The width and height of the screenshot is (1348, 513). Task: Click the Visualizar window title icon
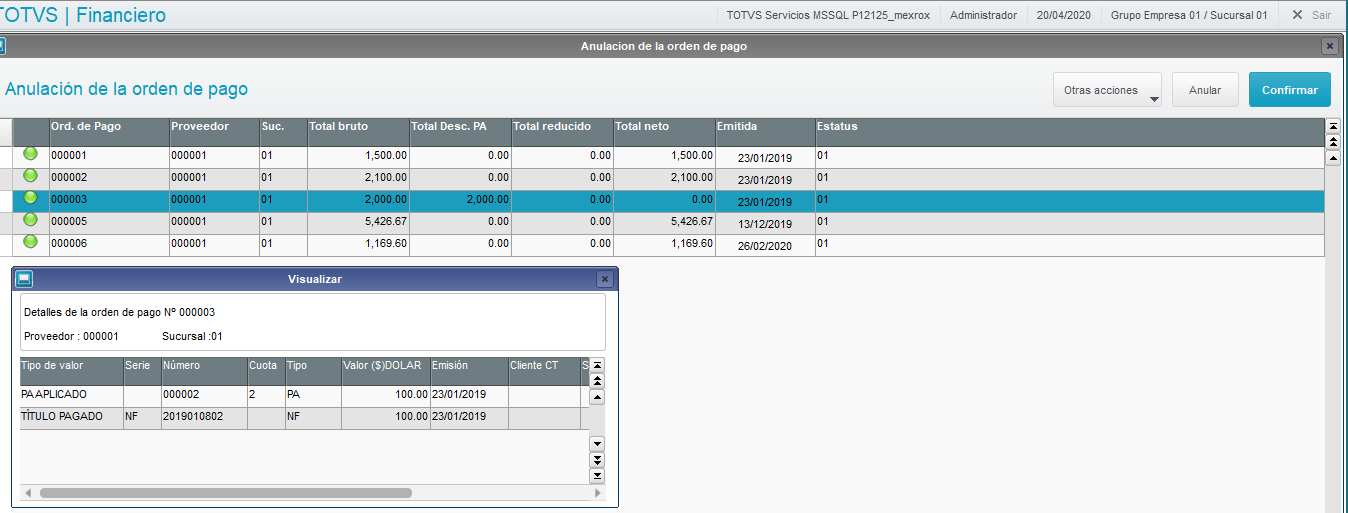point(25,279)
